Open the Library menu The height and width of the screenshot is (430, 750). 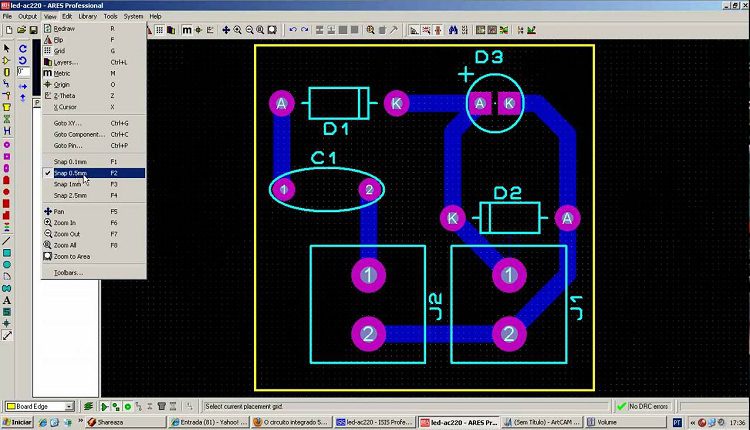[x=88, y=17]
